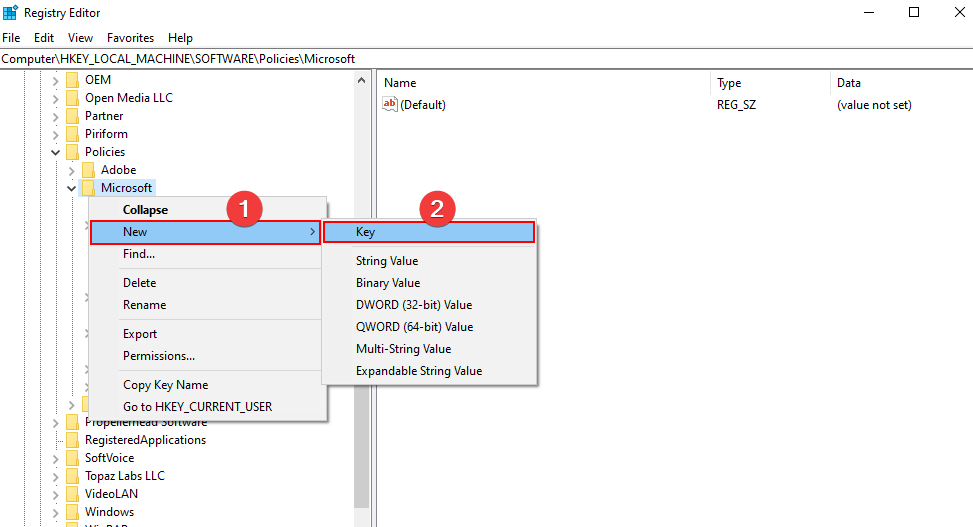The height and width of the screenshot is (527, 973).
Task: Choose Copy Key Name entry
Action: coord(165,385)
